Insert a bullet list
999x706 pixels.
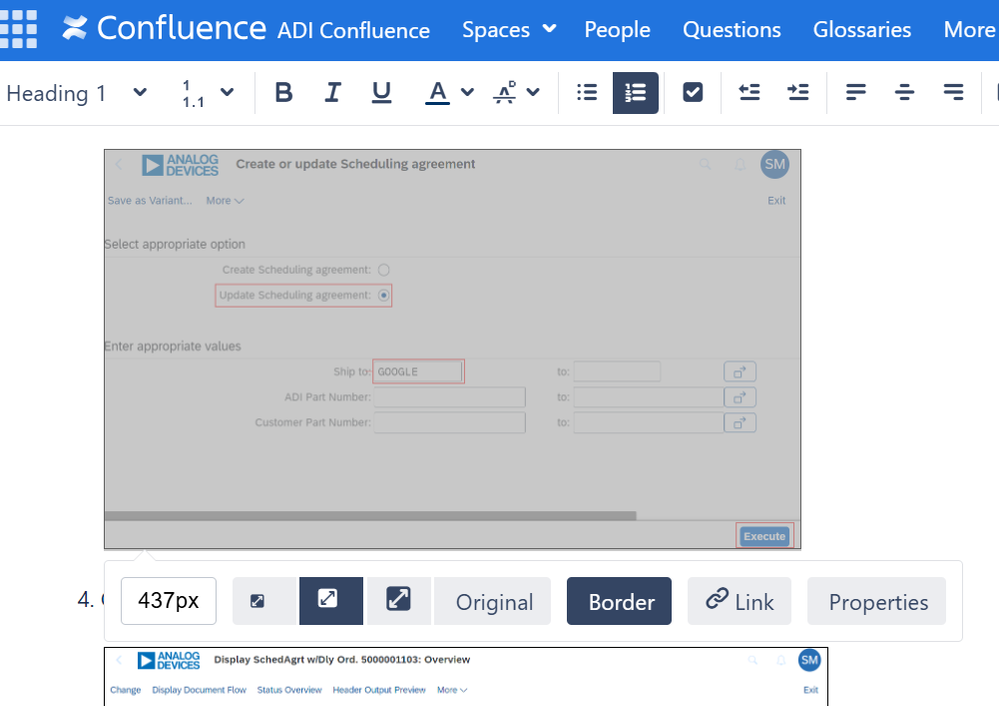pos(587,93)
